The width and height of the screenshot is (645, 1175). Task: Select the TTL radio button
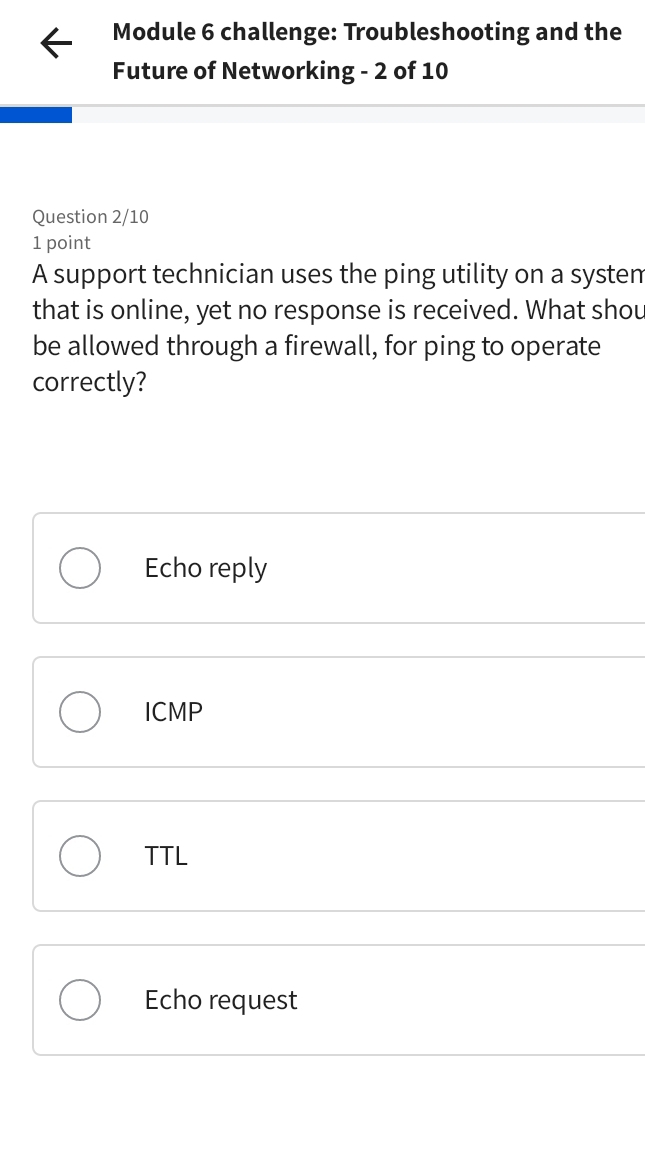tap(80, 855)
